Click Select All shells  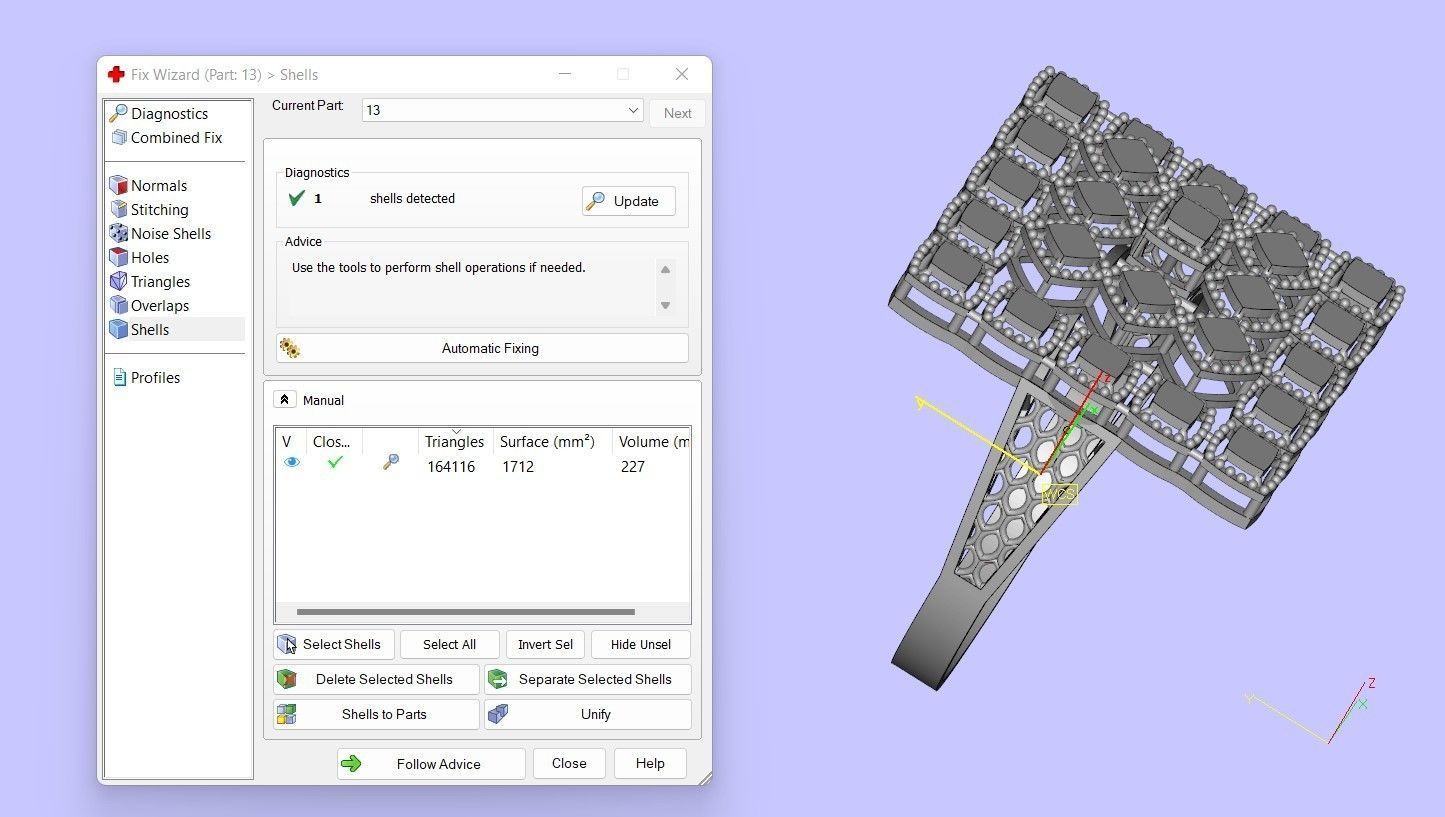click(449, 644)
